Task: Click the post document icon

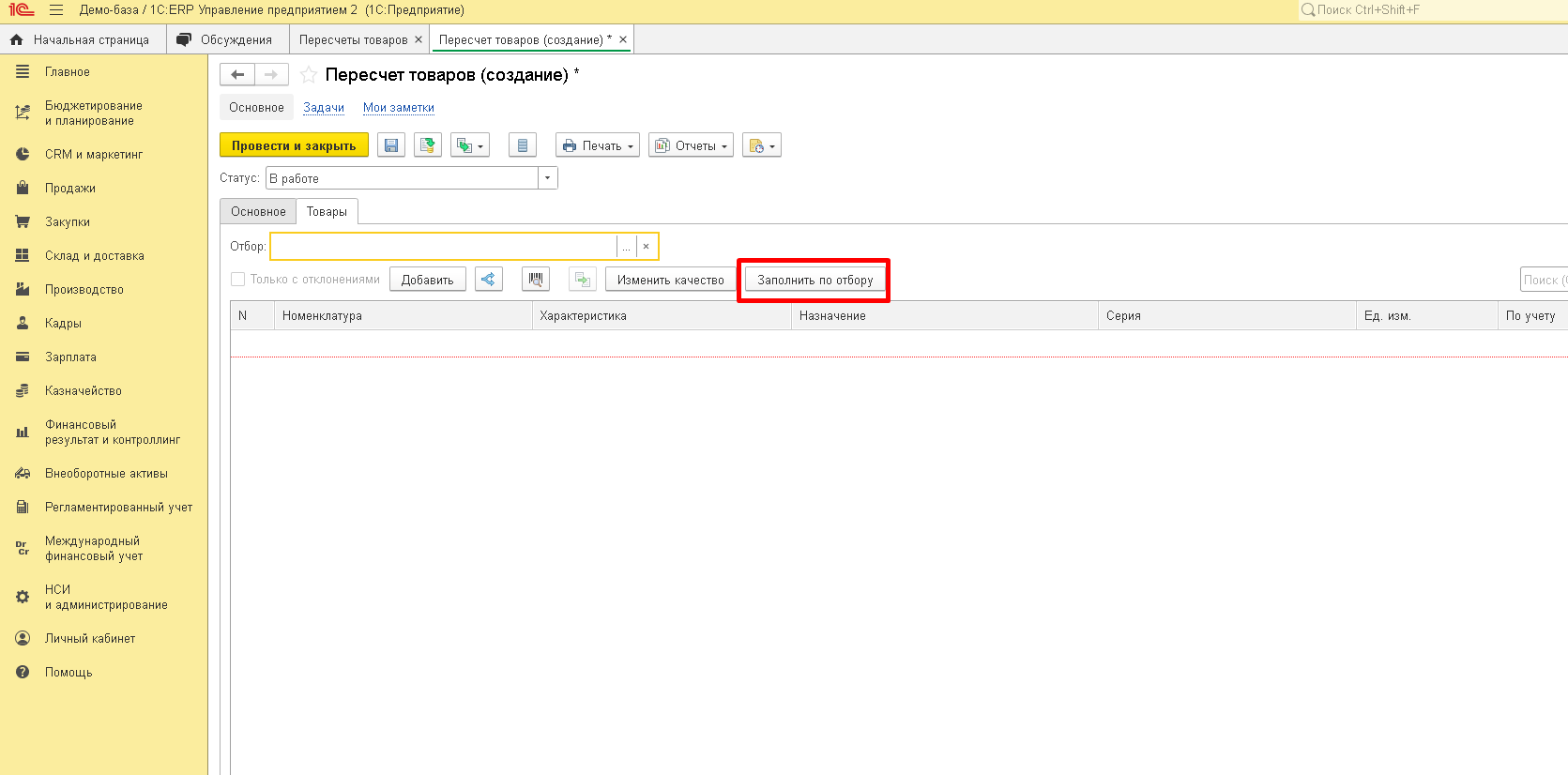Action: (428, 145)
